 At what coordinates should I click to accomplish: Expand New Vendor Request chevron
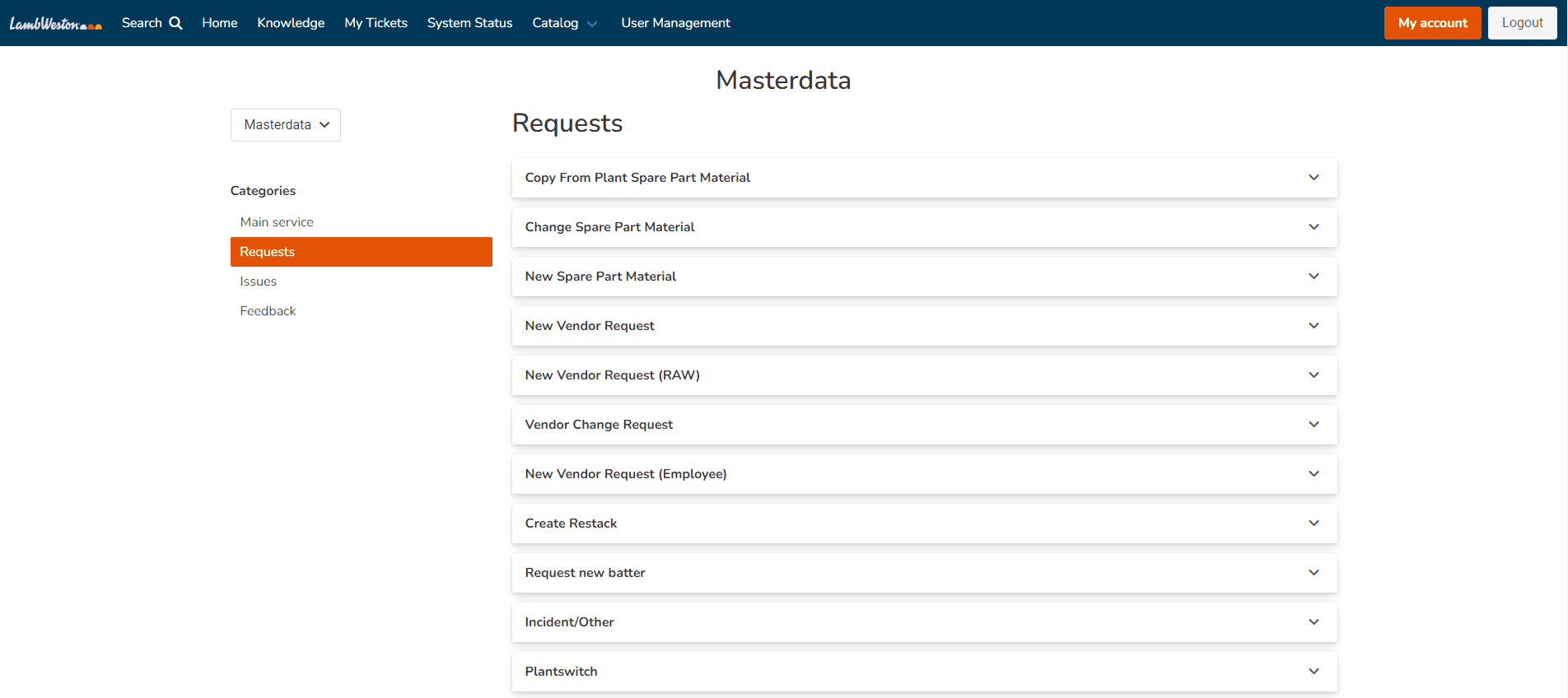tap(1314, 326)
